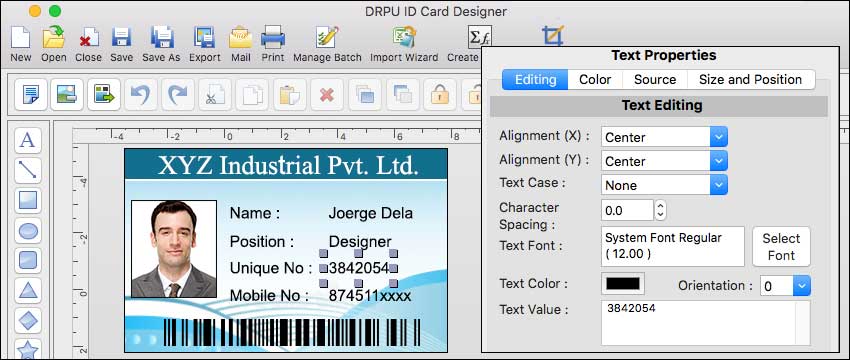The image size is (850, 360).
Task: Click the 'Mobile No :' label
Action: click(269, 296)
